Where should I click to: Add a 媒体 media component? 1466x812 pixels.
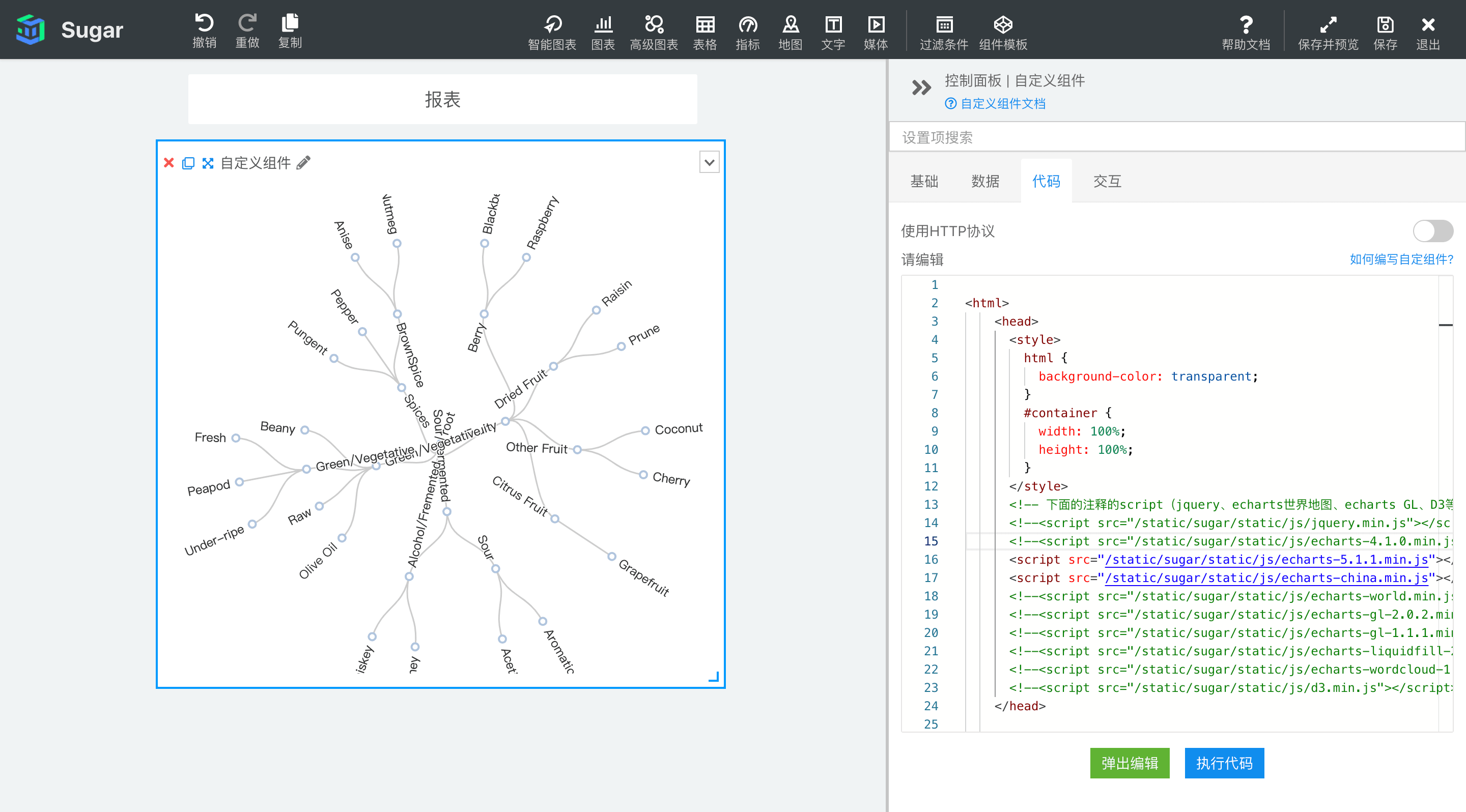click(x=876, y=33)
